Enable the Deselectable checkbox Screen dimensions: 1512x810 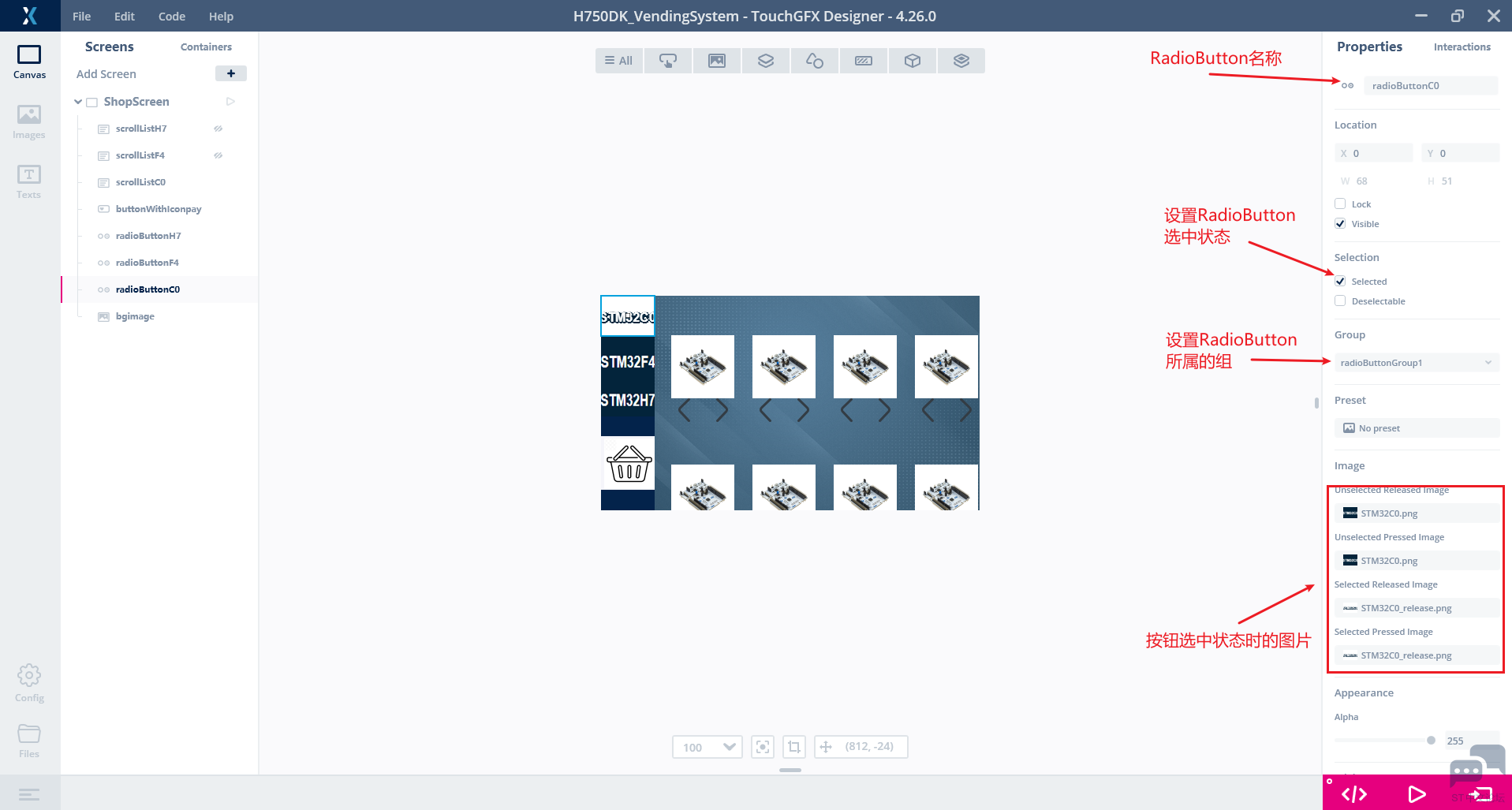(1339, 300)
